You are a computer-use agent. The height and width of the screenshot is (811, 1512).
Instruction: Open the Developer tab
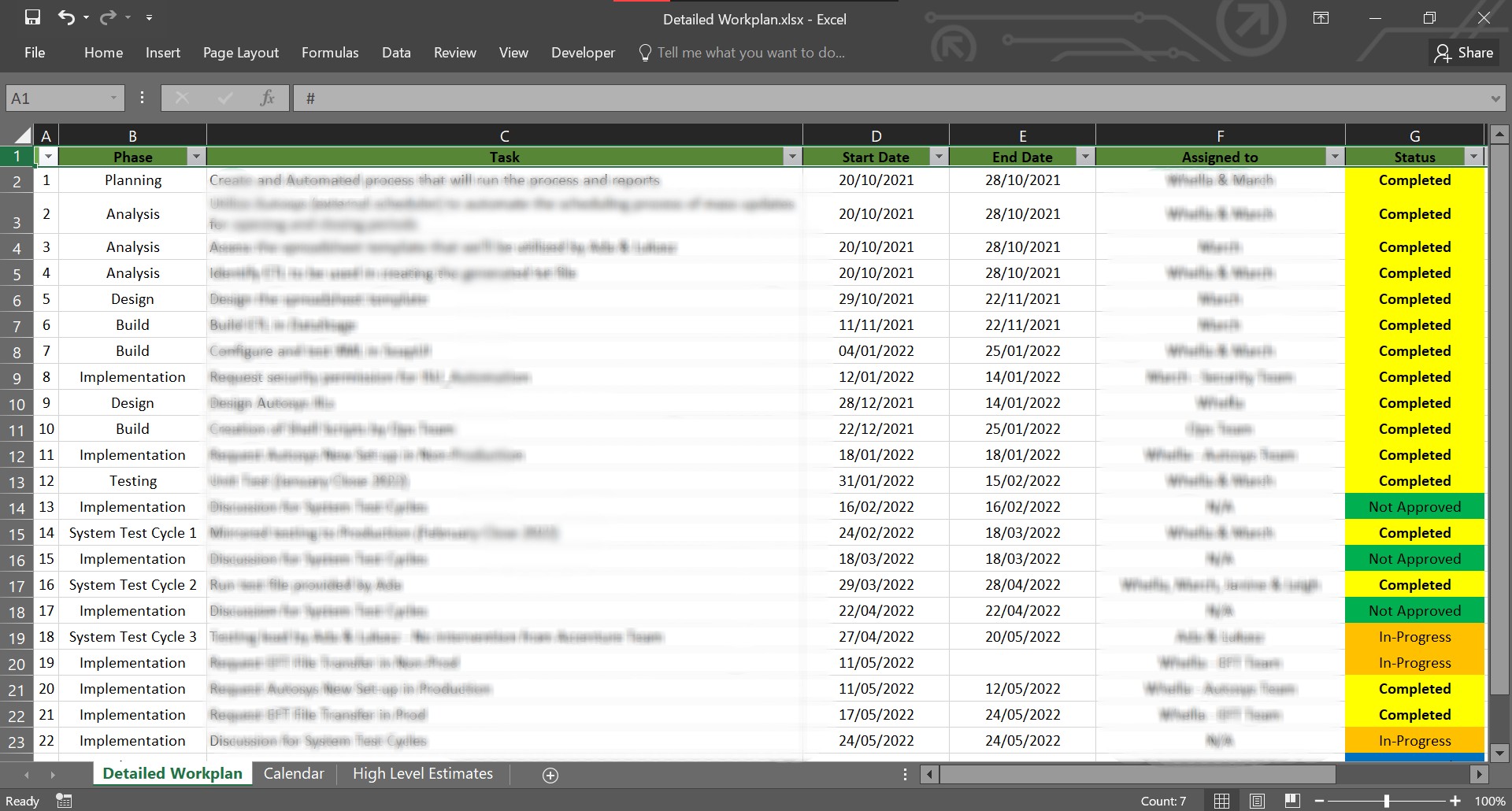click(583, 53)
